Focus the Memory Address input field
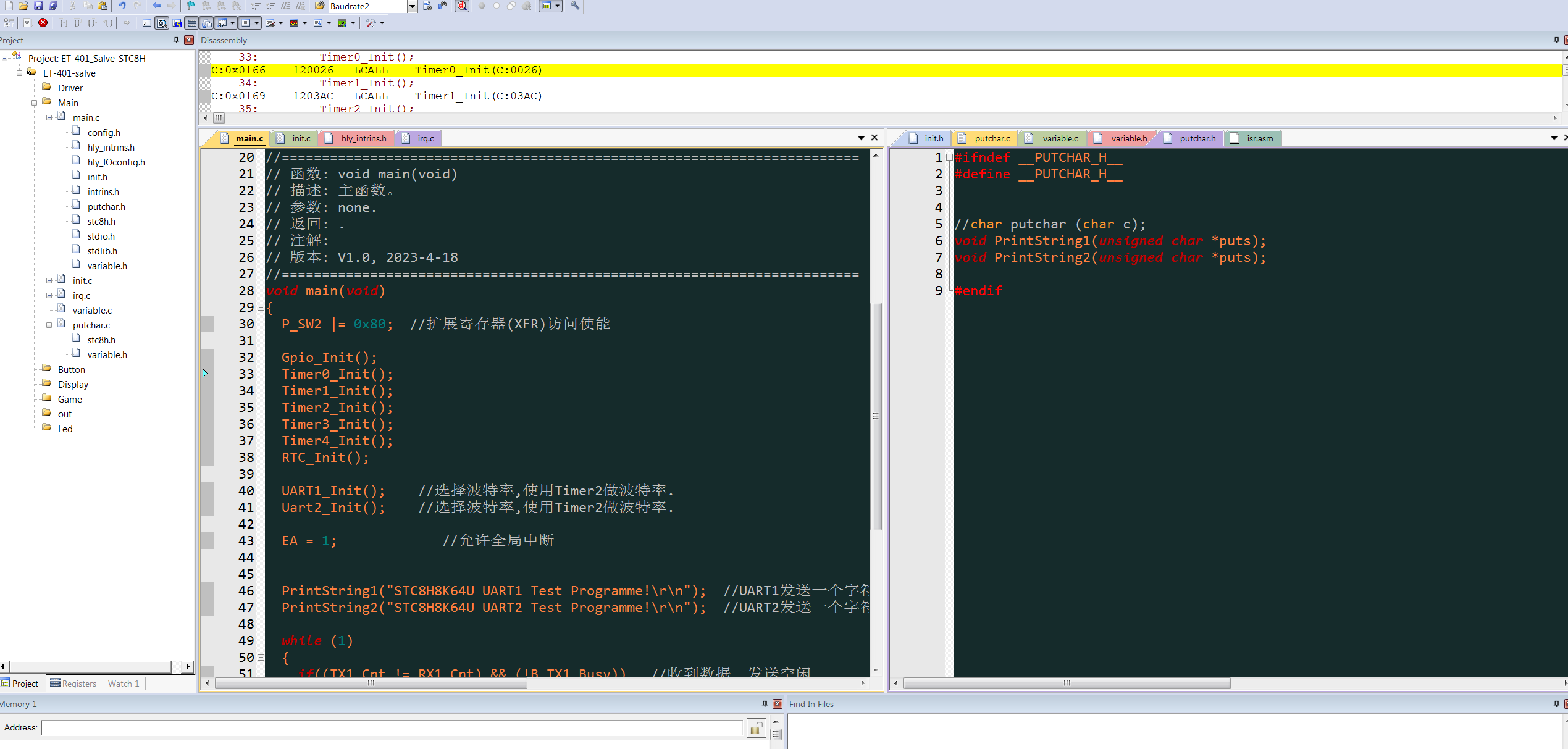 pyautogui.click(x=392, y=728)
